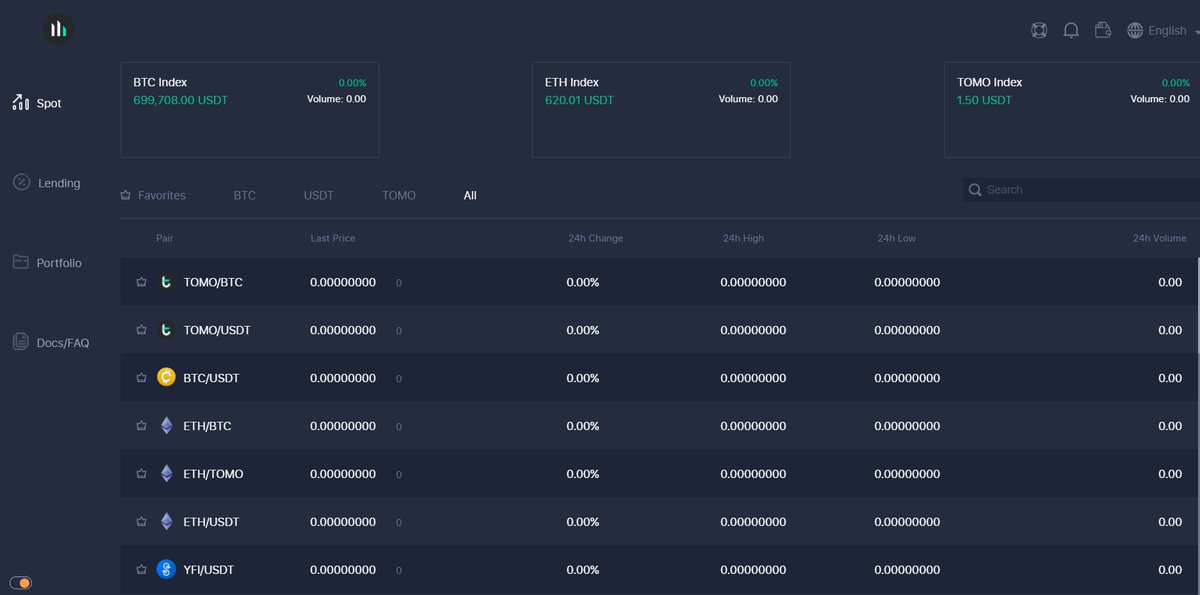This screenshot has height=595, width=1200.
Task: Favorite the ETH/TOMO pair
Action: 141,474
